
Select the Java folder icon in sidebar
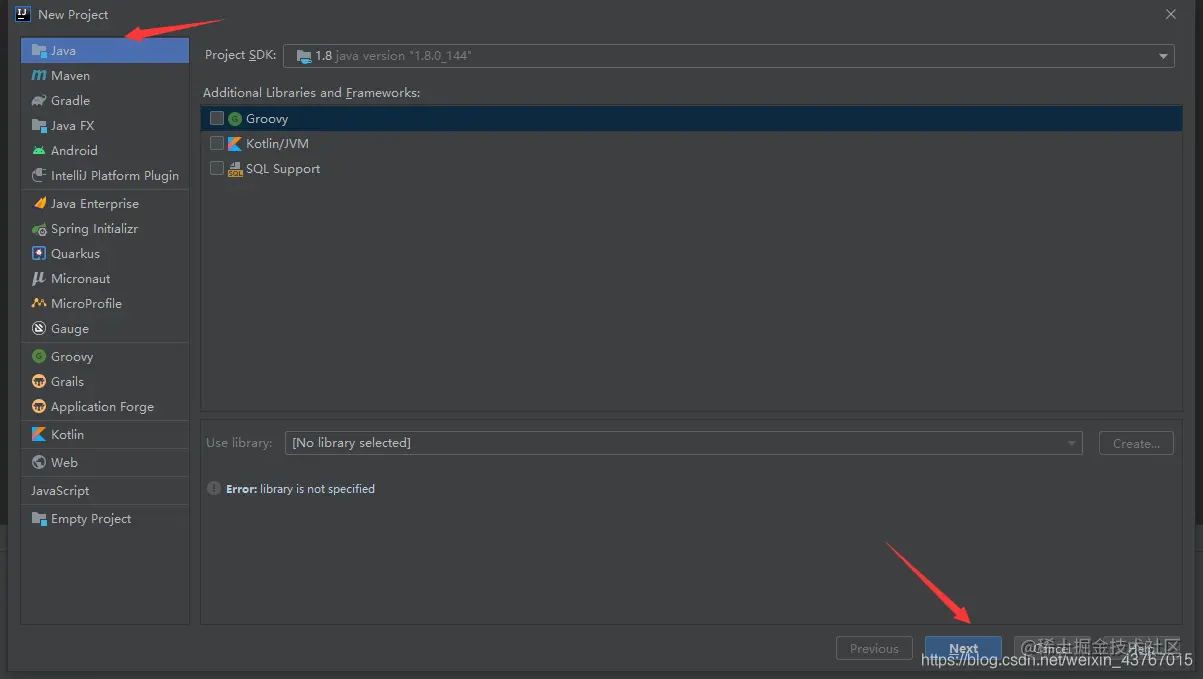(x=39, y=50)
